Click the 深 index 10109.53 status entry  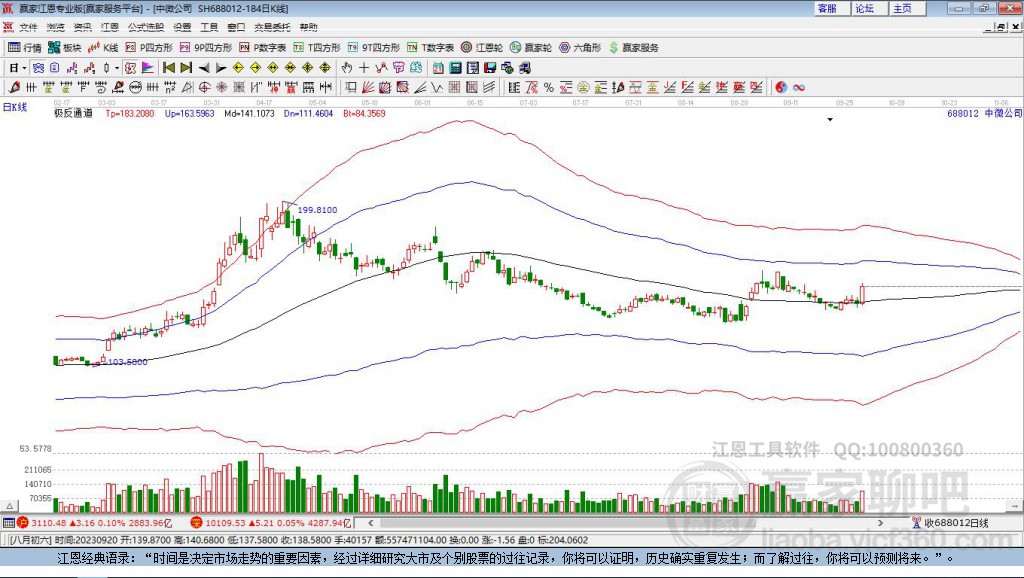point(271,522)
